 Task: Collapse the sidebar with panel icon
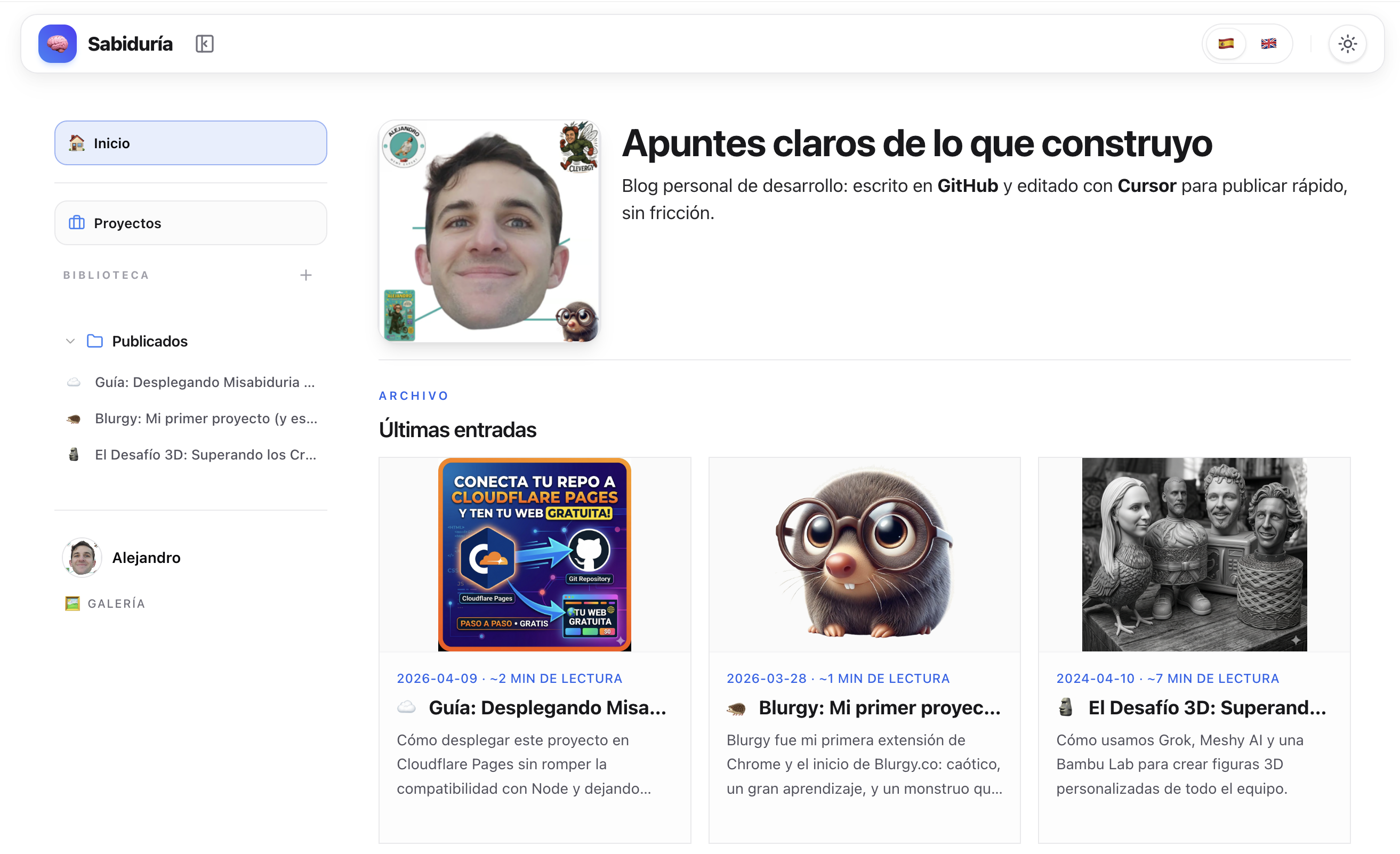[205, 44]
